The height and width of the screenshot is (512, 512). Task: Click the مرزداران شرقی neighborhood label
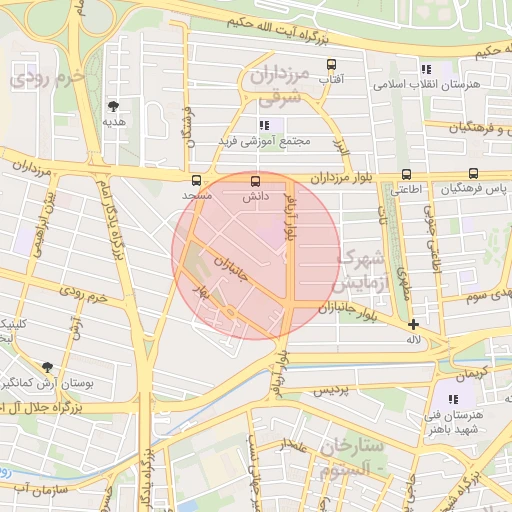[280, 86]
